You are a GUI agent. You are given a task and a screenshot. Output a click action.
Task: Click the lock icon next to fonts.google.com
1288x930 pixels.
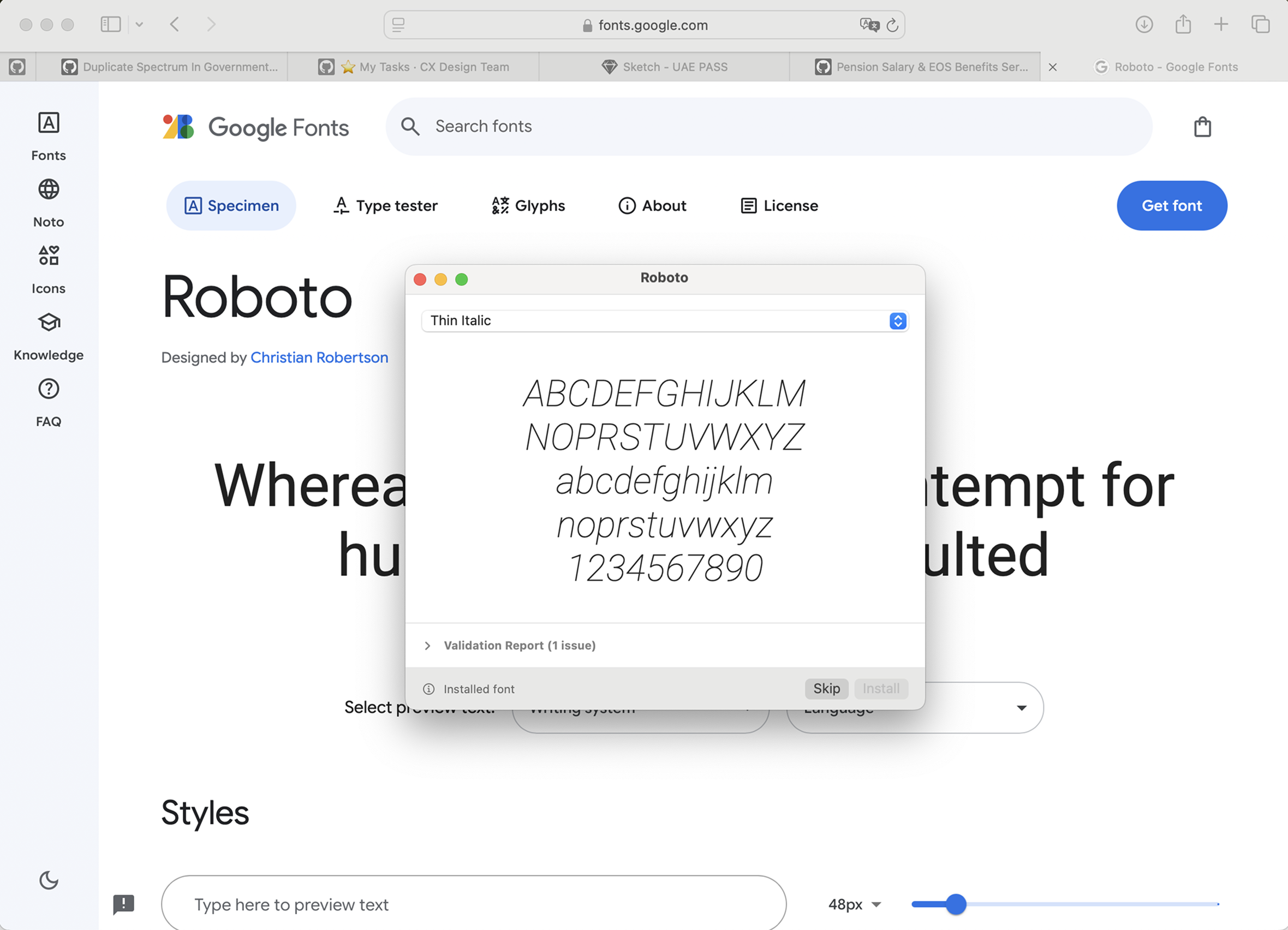click(x=587, y=26)
